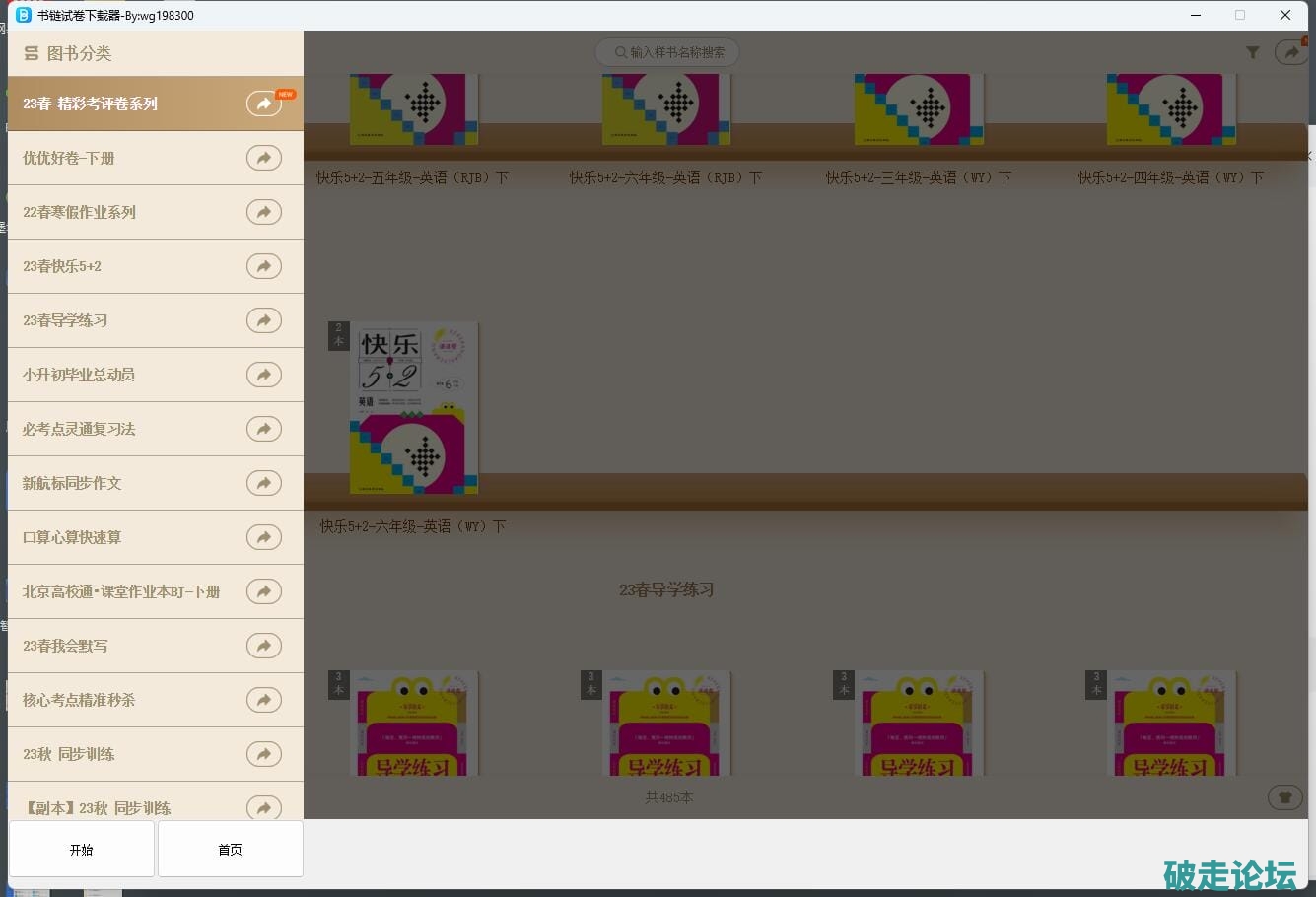The height and width of the screenshot is (897, 1316).
Task: Open book cover 快乐5+2-六年级-英语（RJB）下
Action: 666,109
